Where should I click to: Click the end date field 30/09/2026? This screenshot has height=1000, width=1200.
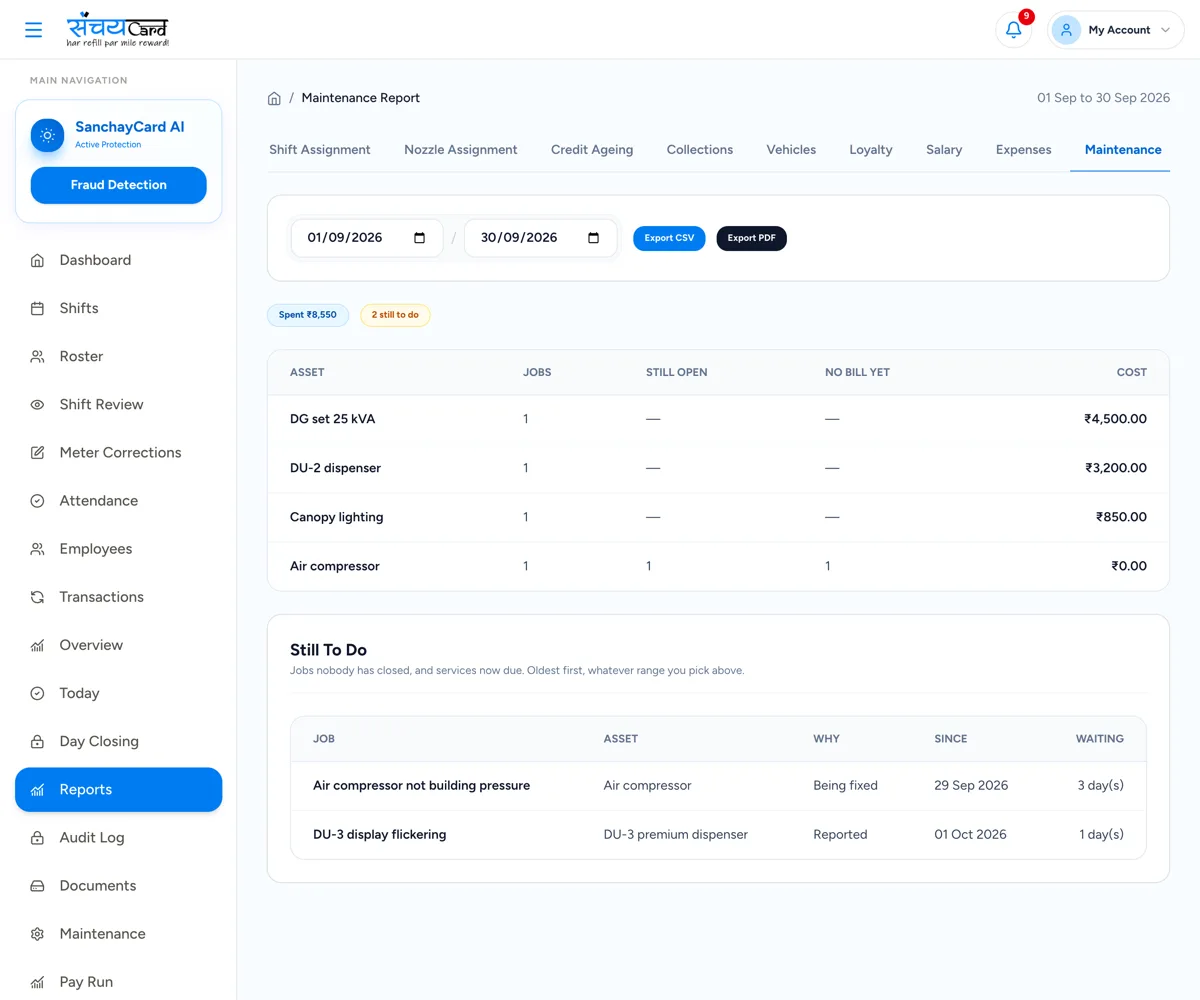point(541,238)
